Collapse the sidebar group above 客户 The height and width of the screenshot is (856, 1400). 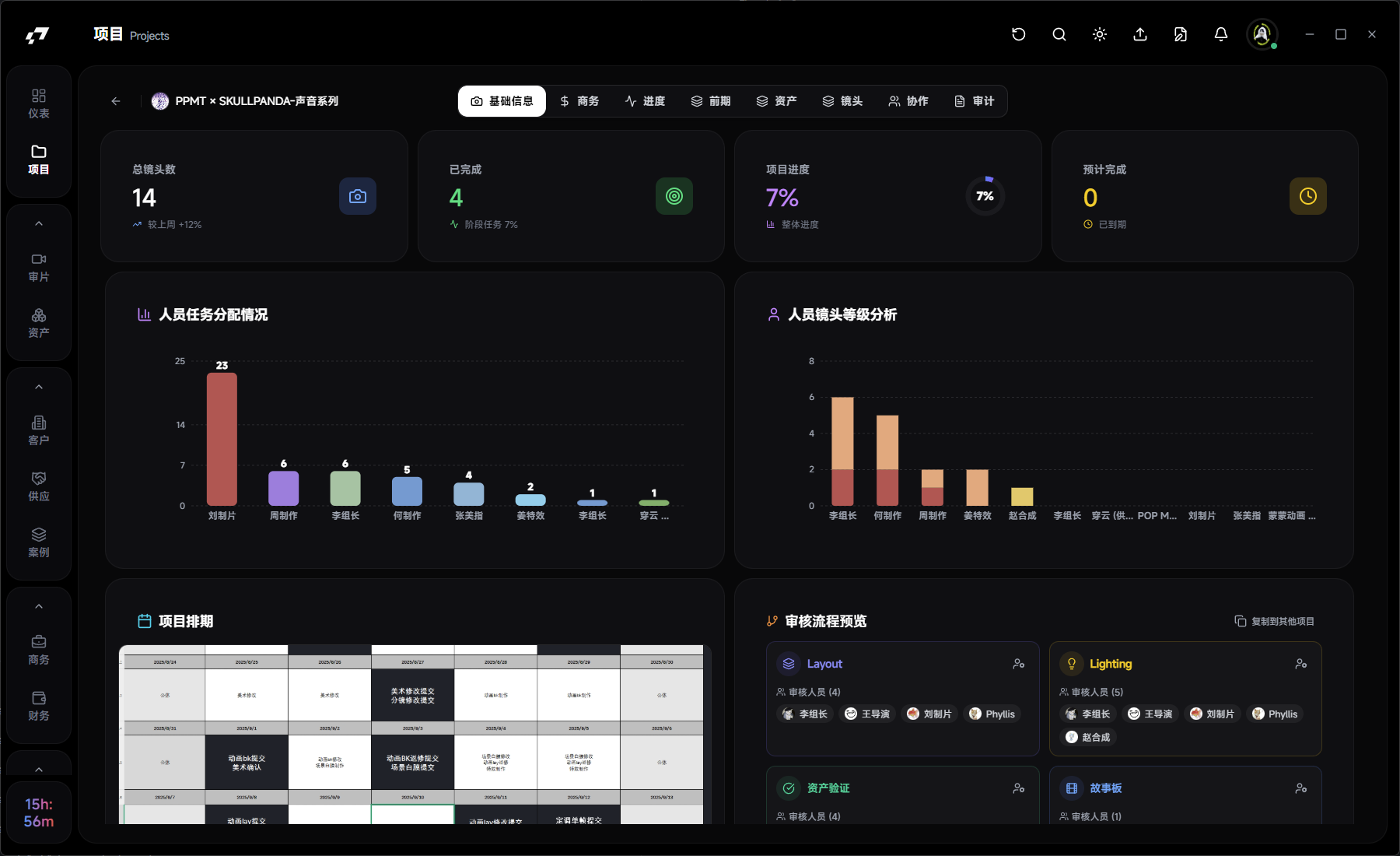tap(39, 388)
